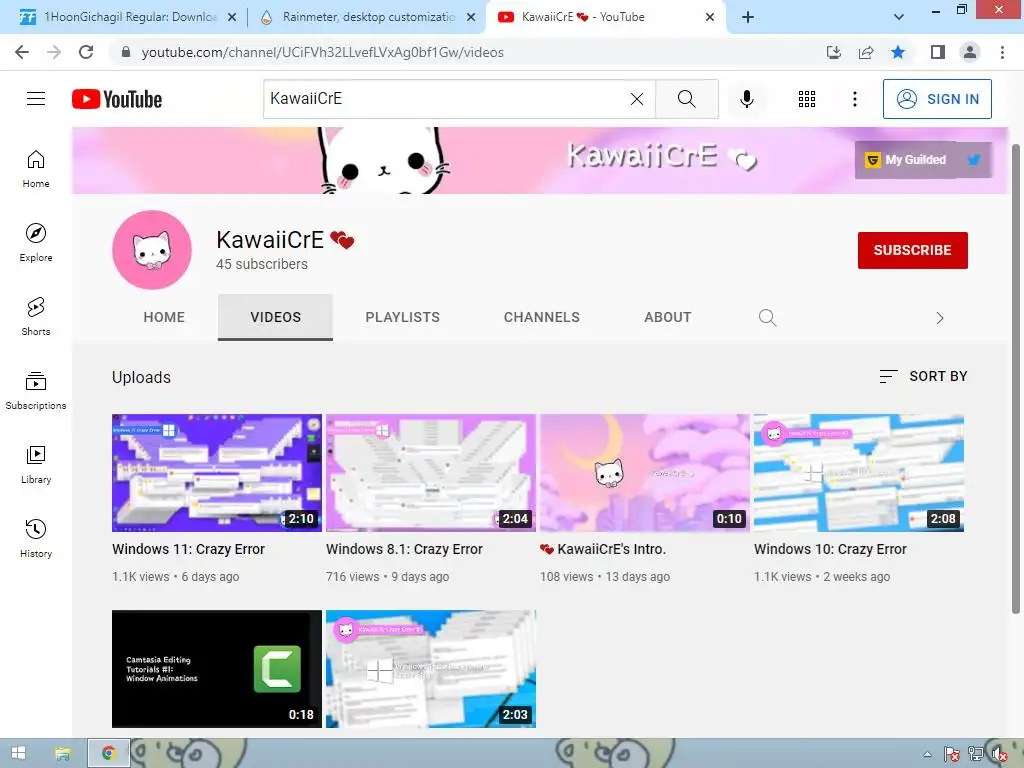Open the My Guilded banner link
Image resolution: width=1024 pixels, height=768 pixels.
click(x=906, y=159)
